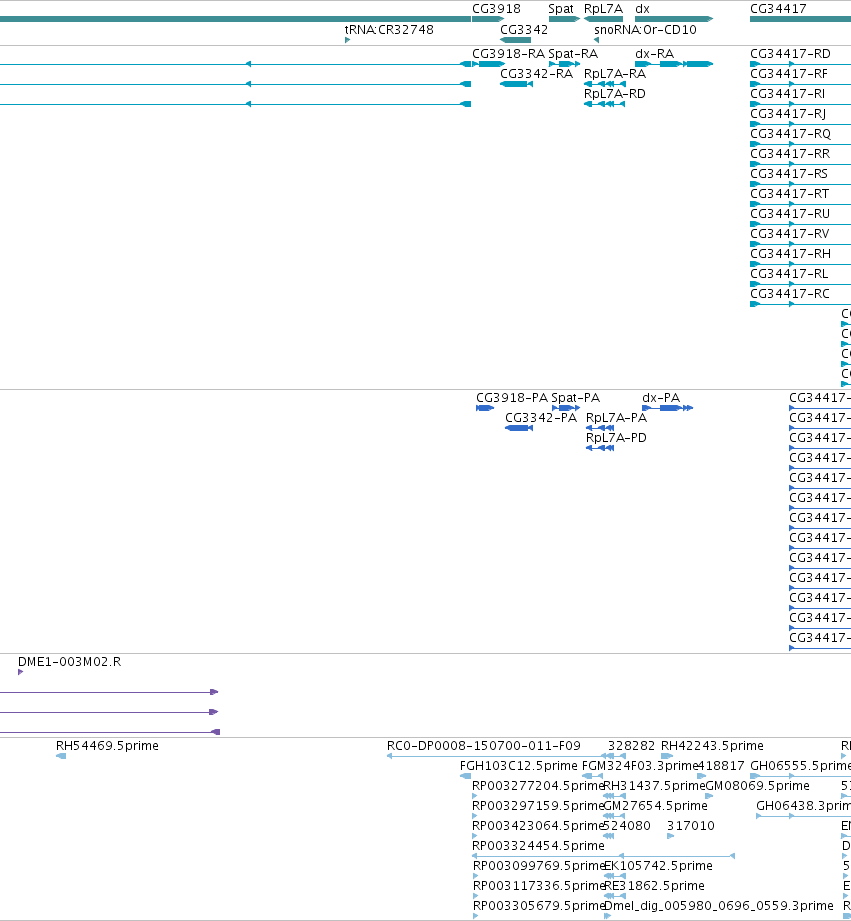The image size is (851, 921).
Task: Select the RpL7A gene feature
Action: [603, 19]
